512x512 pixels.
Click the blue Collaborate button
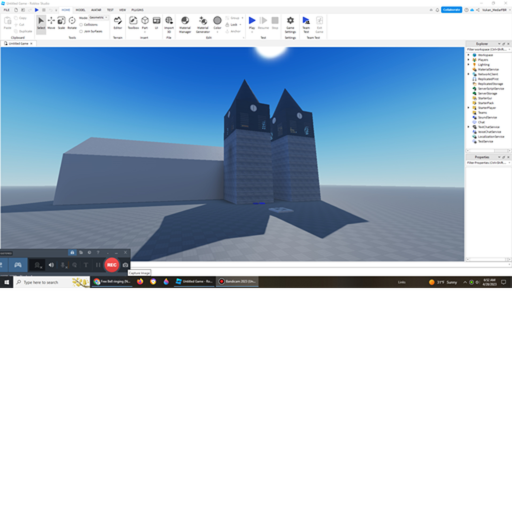coord(451,10)
